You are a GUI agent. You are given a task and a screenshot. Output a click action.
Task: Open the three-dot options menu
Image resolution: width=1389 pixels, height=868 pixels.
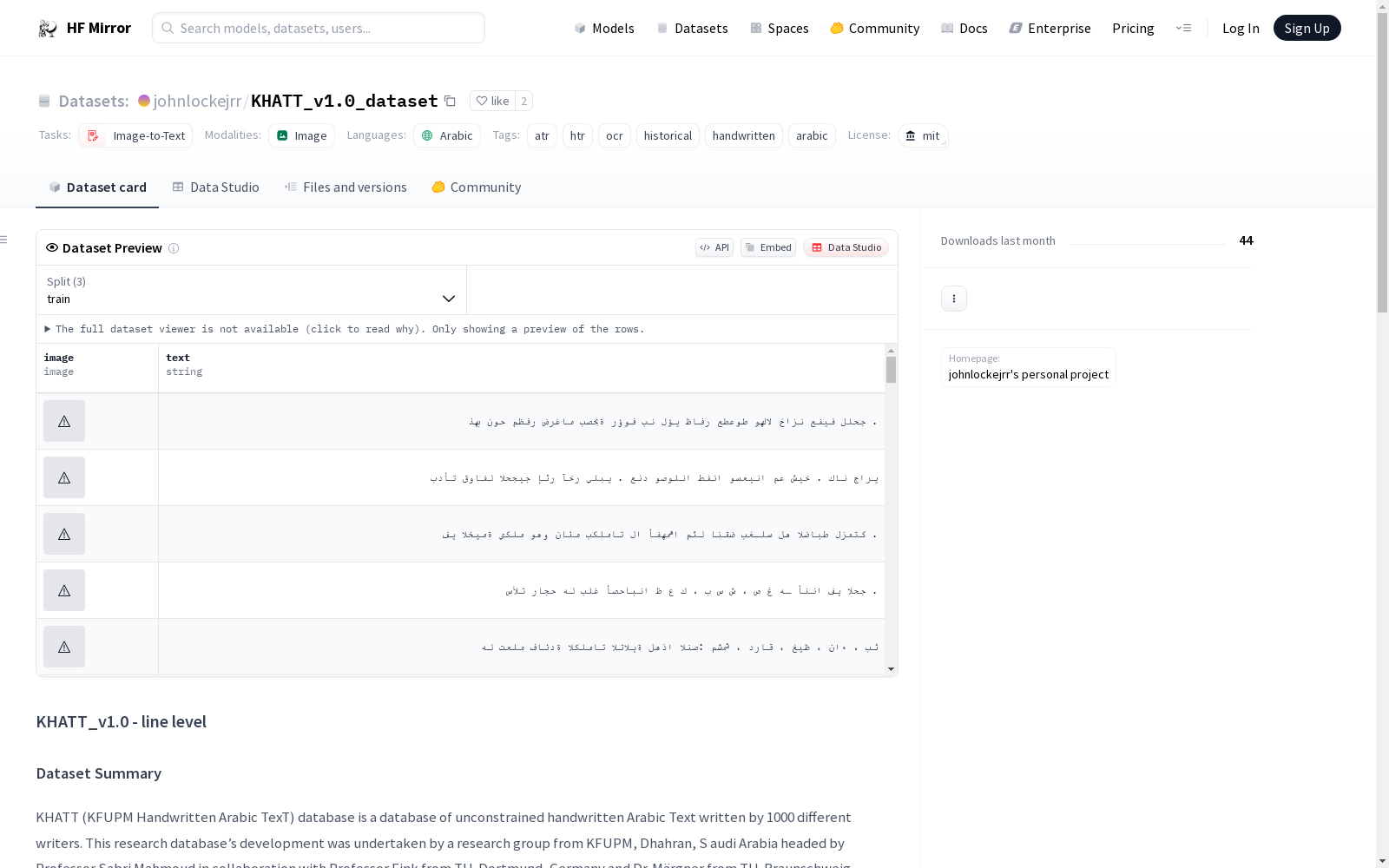pos(954,299)
